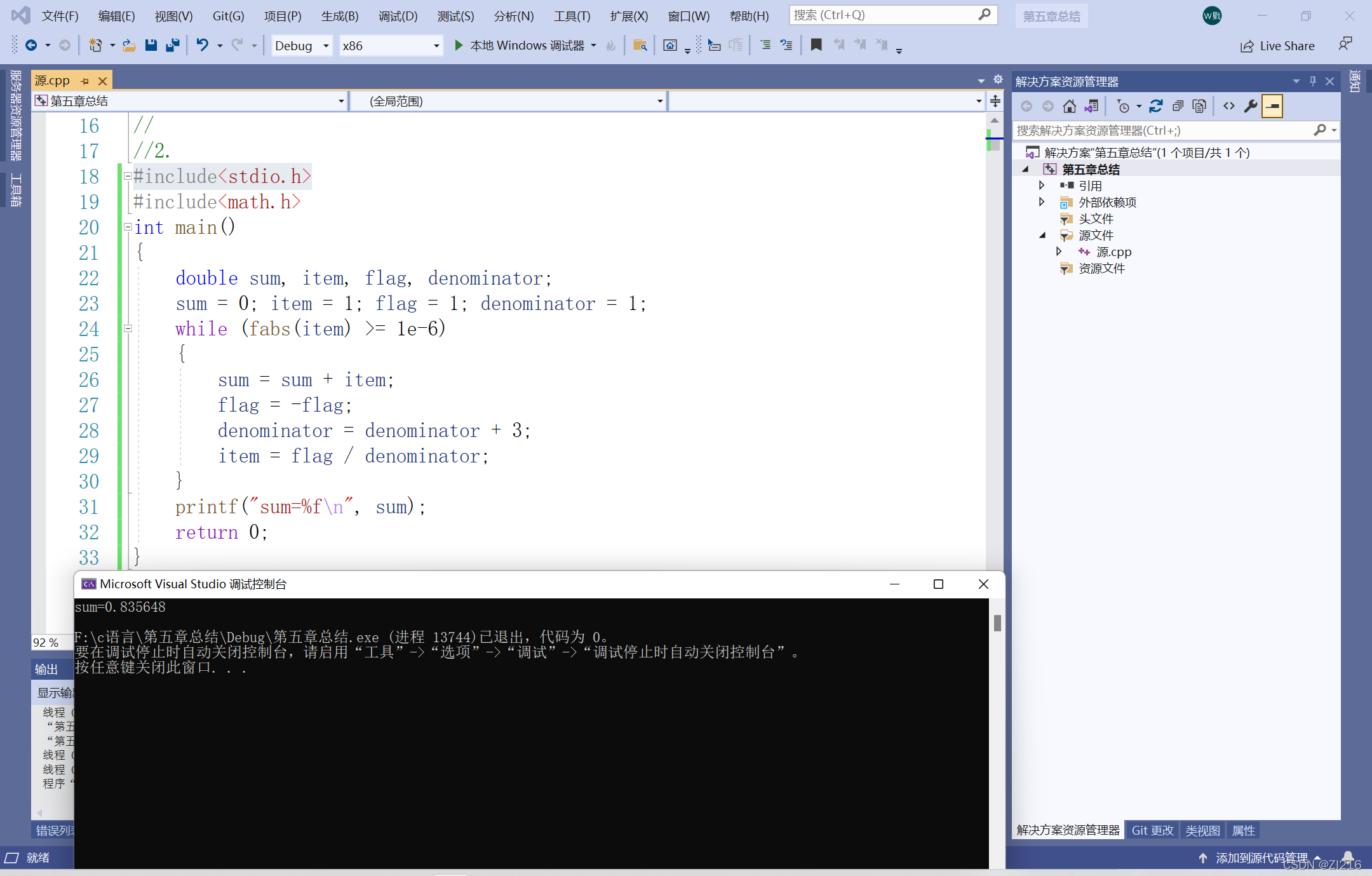Expand the 引用 tree node
This screenshot has height=876, width=1372.
point(1042,185)
